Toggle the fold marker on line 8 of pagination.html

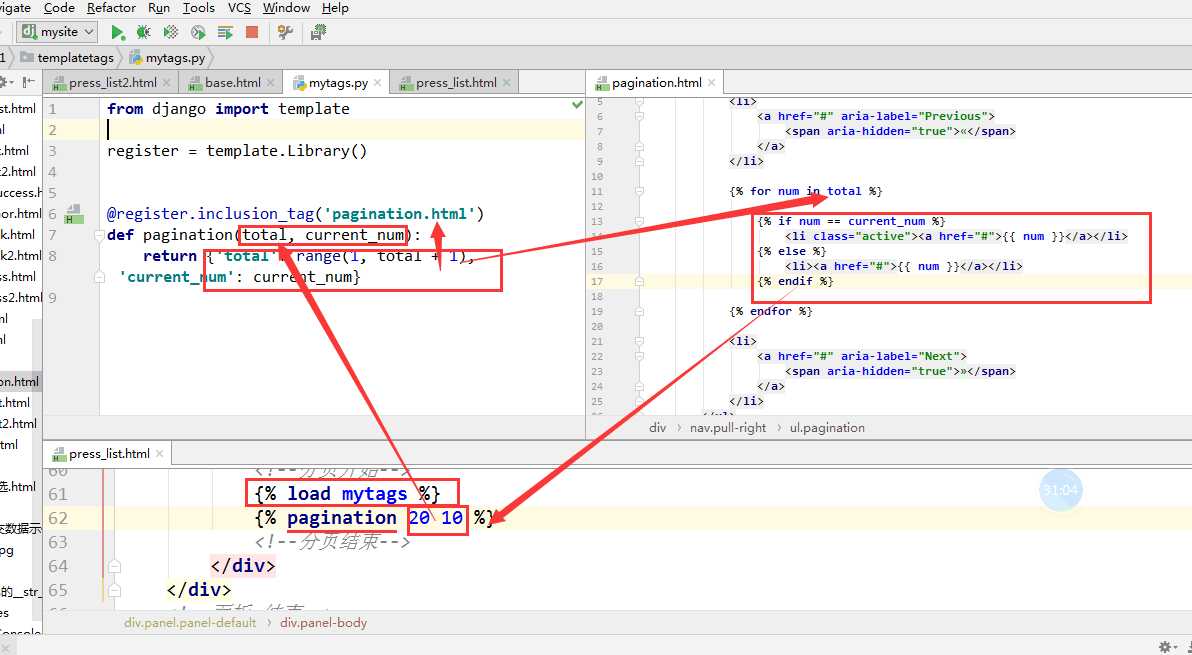tap(639, 147)
